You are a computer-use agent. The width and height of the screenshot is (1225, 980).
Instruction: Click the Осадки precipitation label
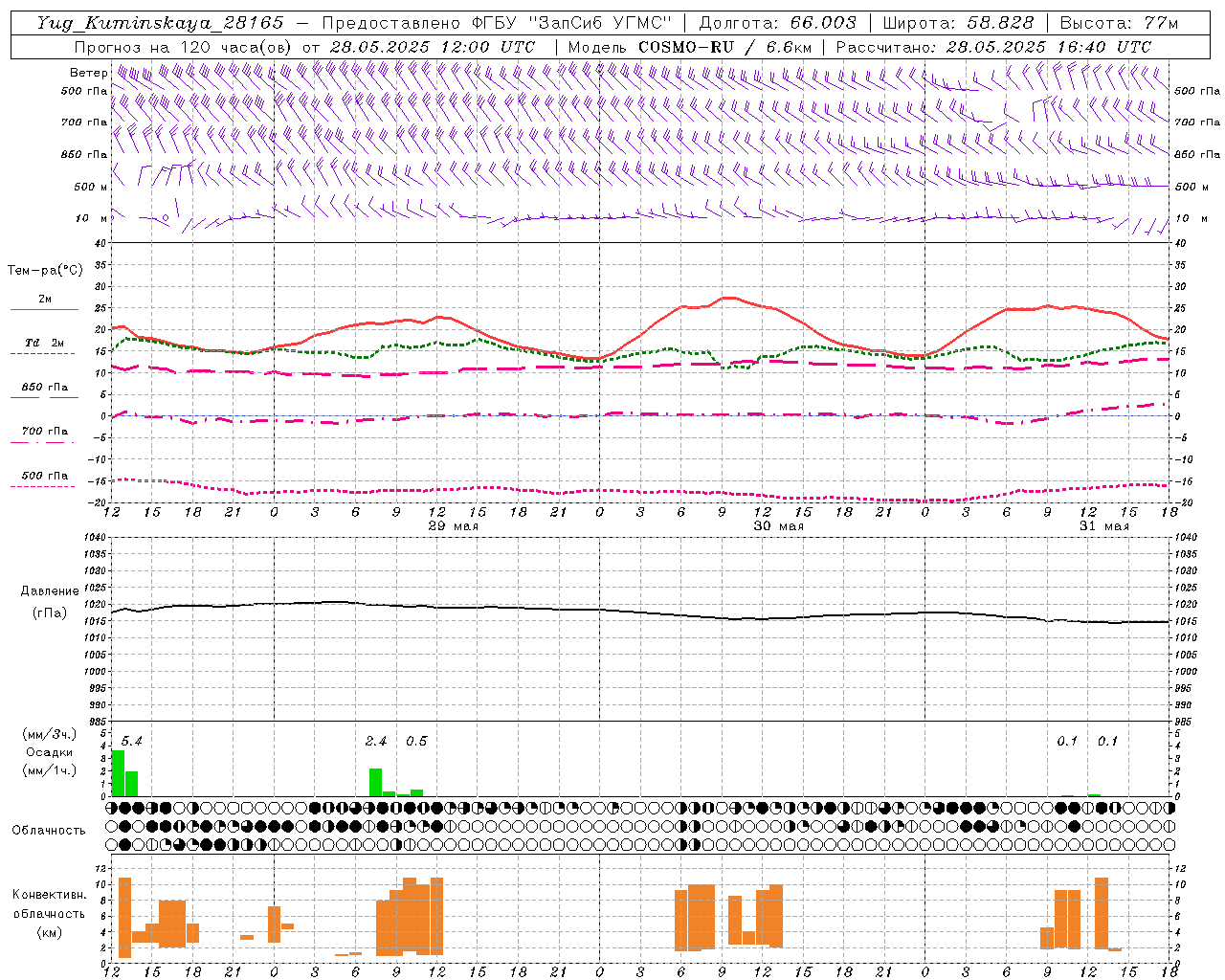click(x=50, y=752)
